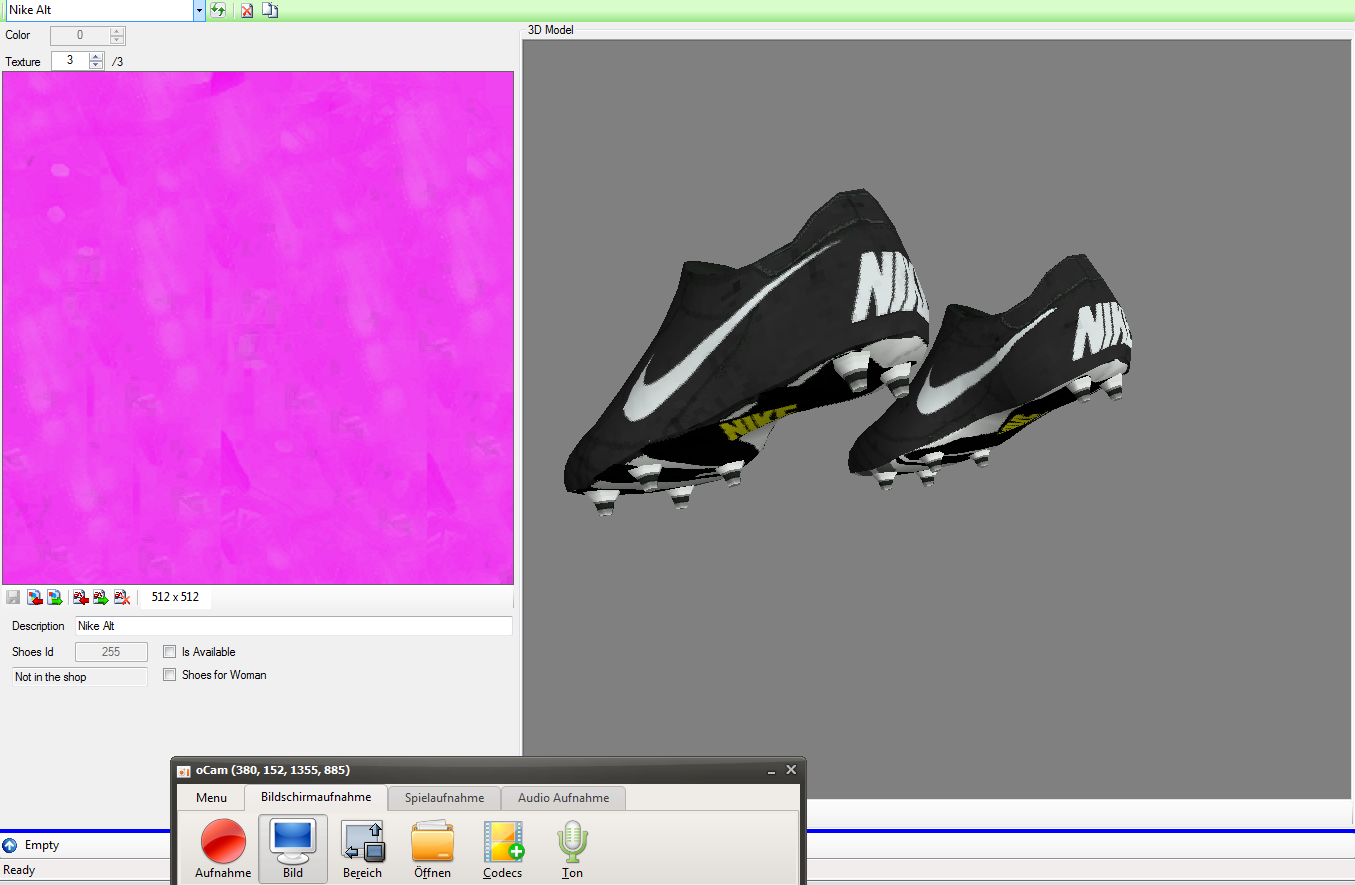The image size is (1355, 885).
Task: Open the Menu tab in oCam
Action: [x=211, y=798]
